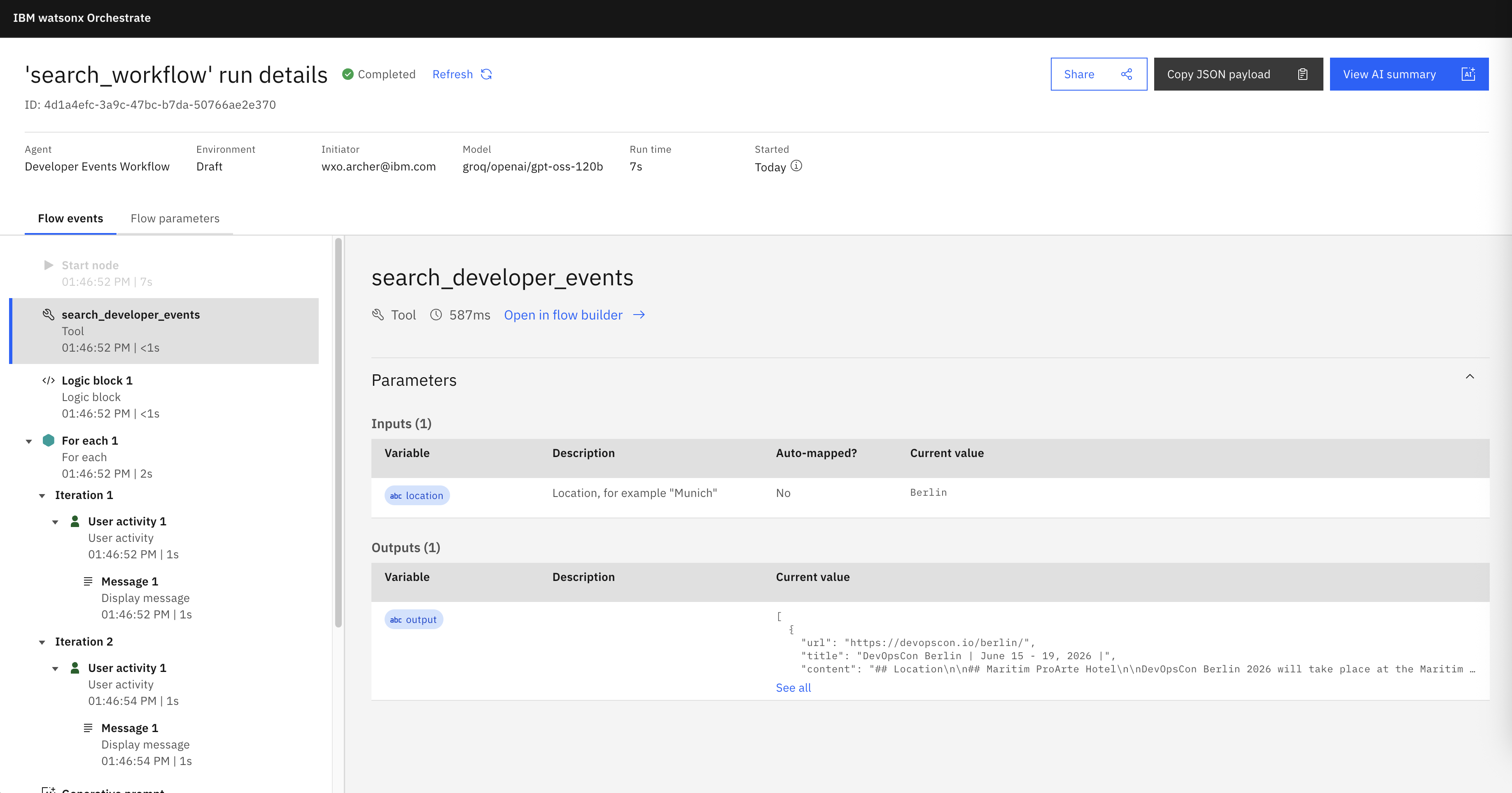Click the Developer Events Workflow agent name
Viewport: 1512px width, 793px height.
point(97,166)
